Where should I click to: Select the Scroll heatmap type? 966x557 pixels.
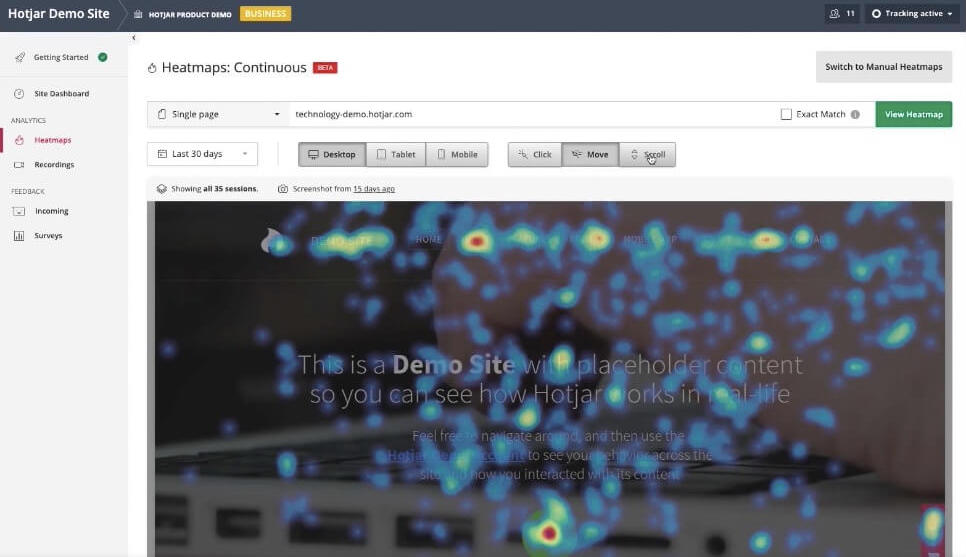pyautogui.click(x=647, y=155)
